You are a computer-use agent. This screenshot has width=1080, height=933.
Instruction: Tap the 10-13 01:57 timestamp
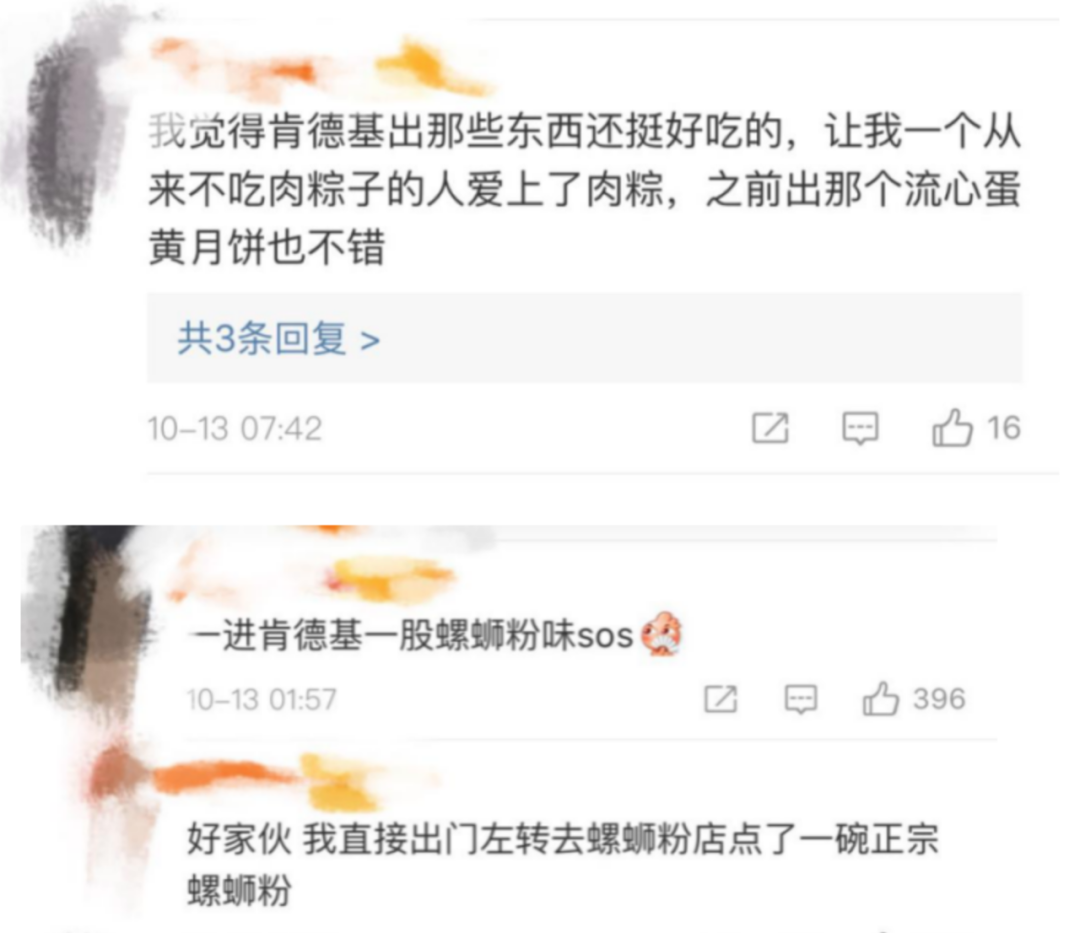point(262,700)
